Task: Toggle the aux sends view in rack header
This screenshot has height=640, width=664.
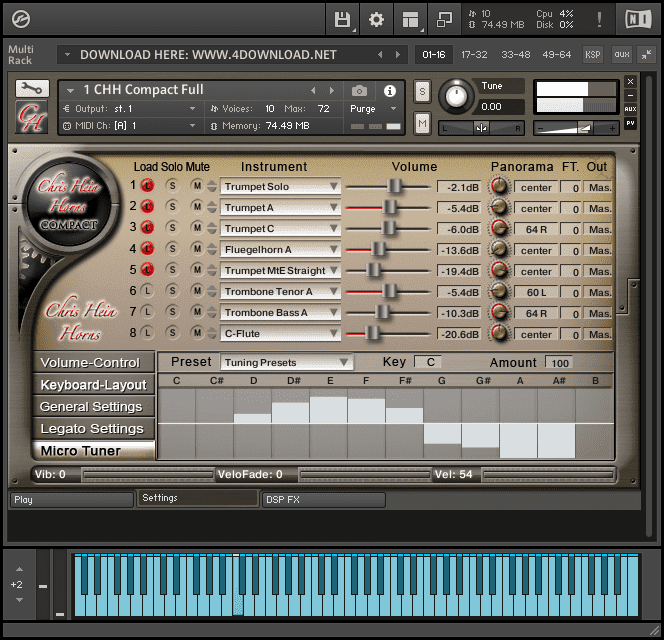Action: pyautogui.click(x=622, y=55)
